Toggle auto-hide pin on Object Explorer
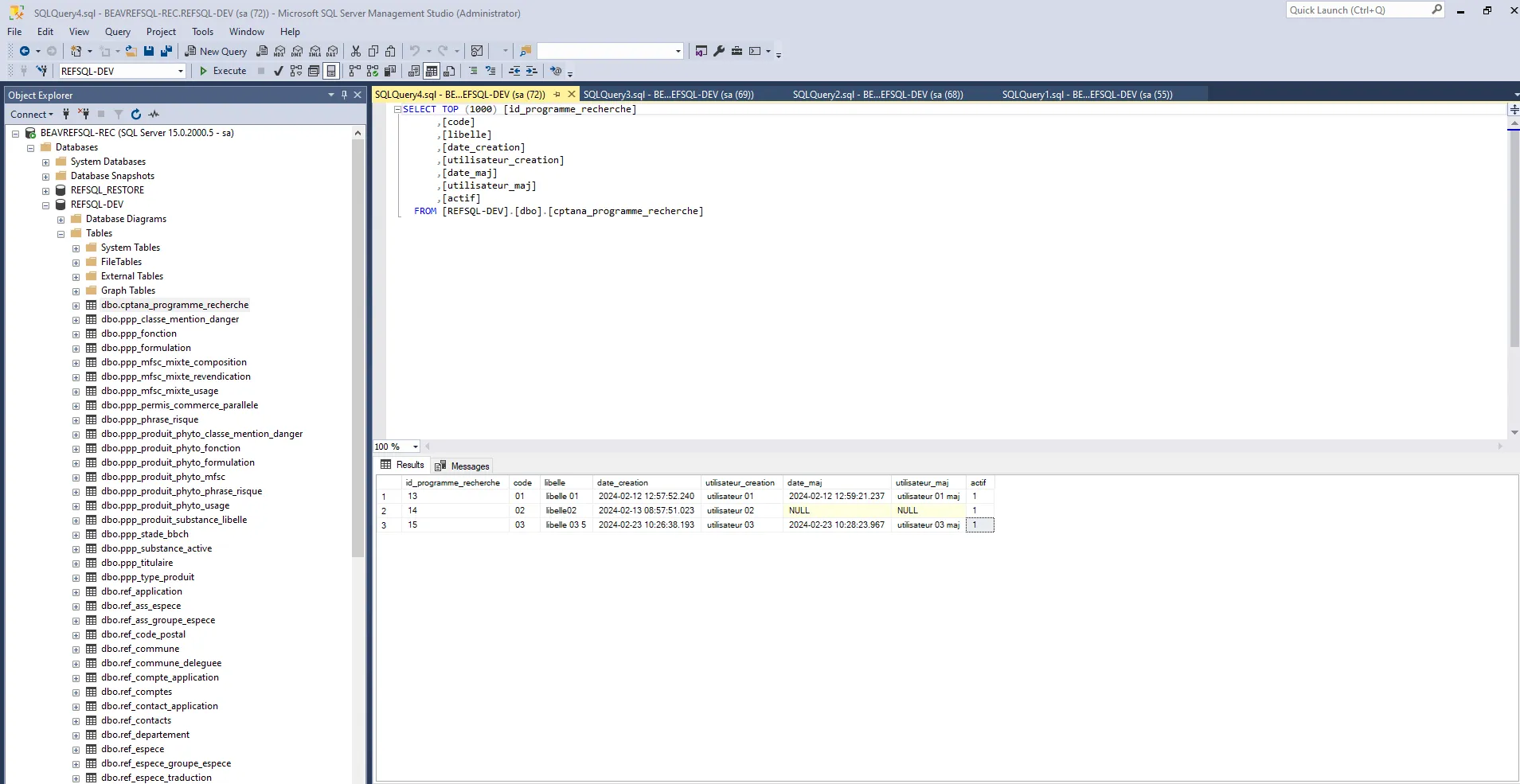This screenshot has height=784, width=1520. pyautogui.click(x=344, y=95)
